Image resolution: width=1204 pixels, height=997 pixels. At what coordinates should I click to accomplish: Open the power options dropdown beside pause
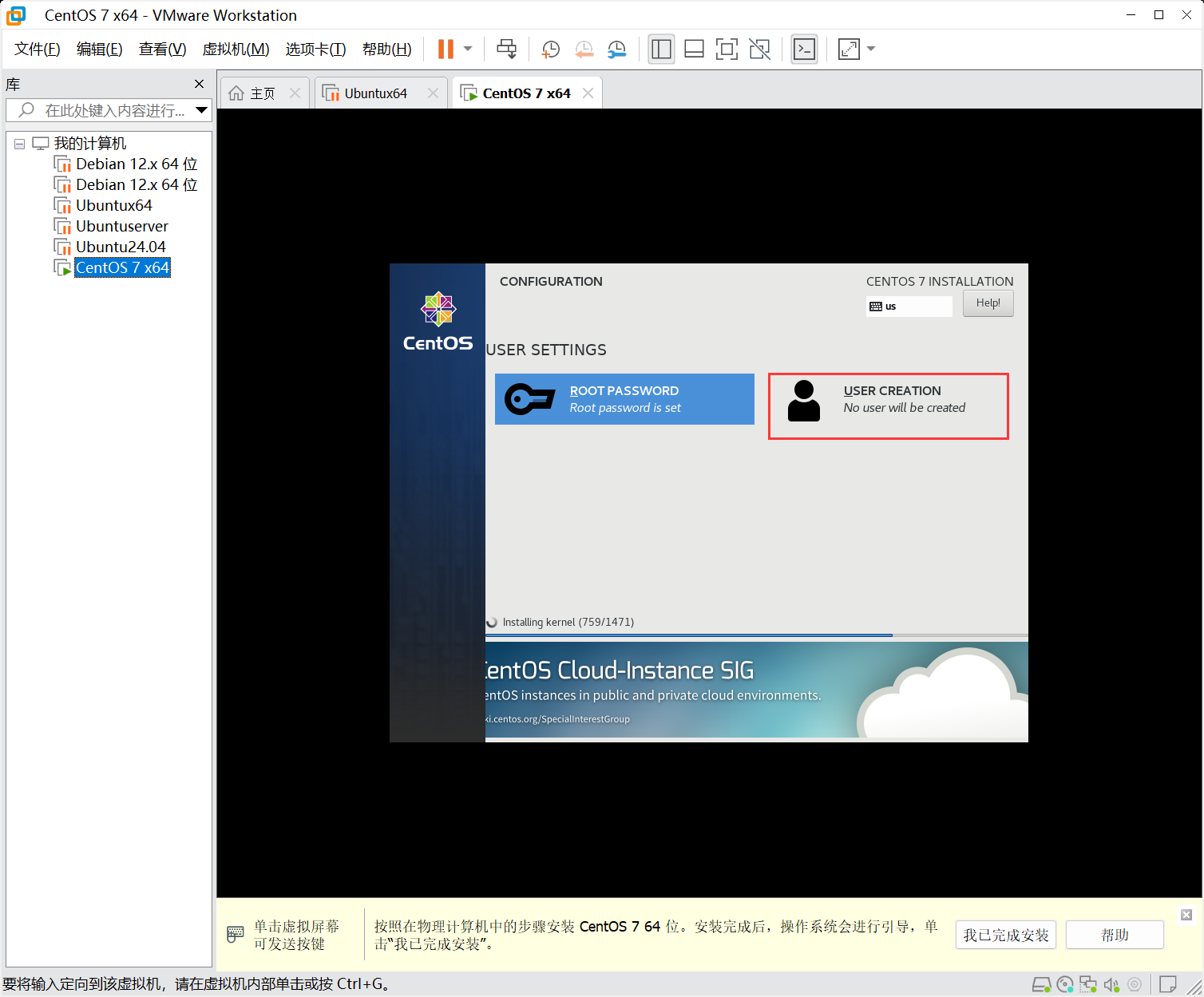point(468,49)
